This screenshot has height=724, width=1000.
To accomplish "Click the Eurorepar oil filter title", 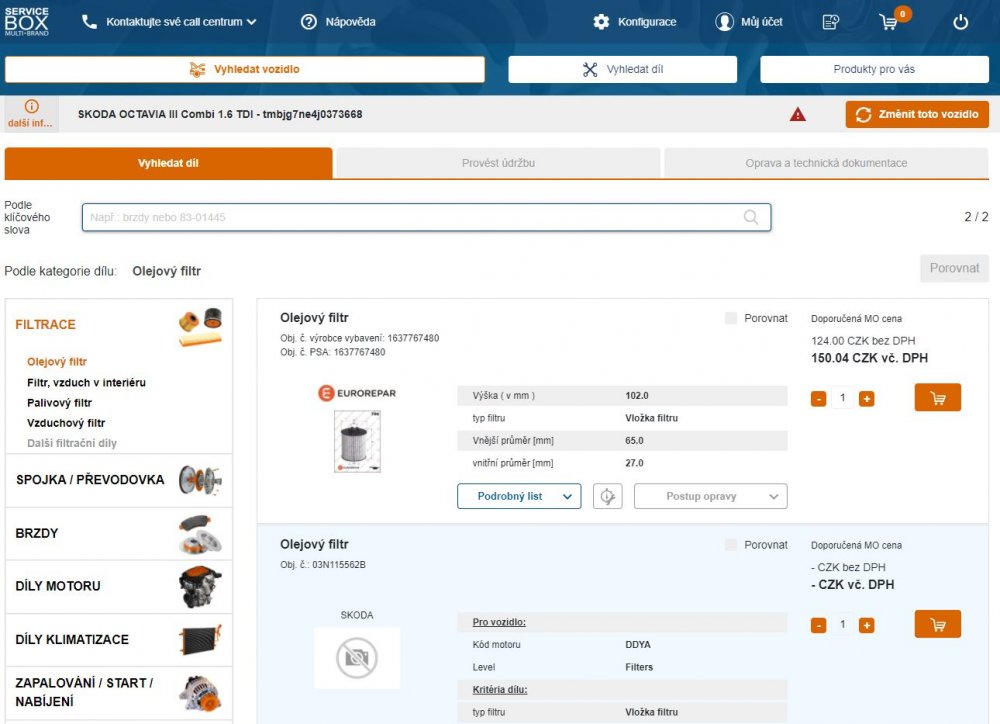I will pyautogui.click(x=314, y=318).
